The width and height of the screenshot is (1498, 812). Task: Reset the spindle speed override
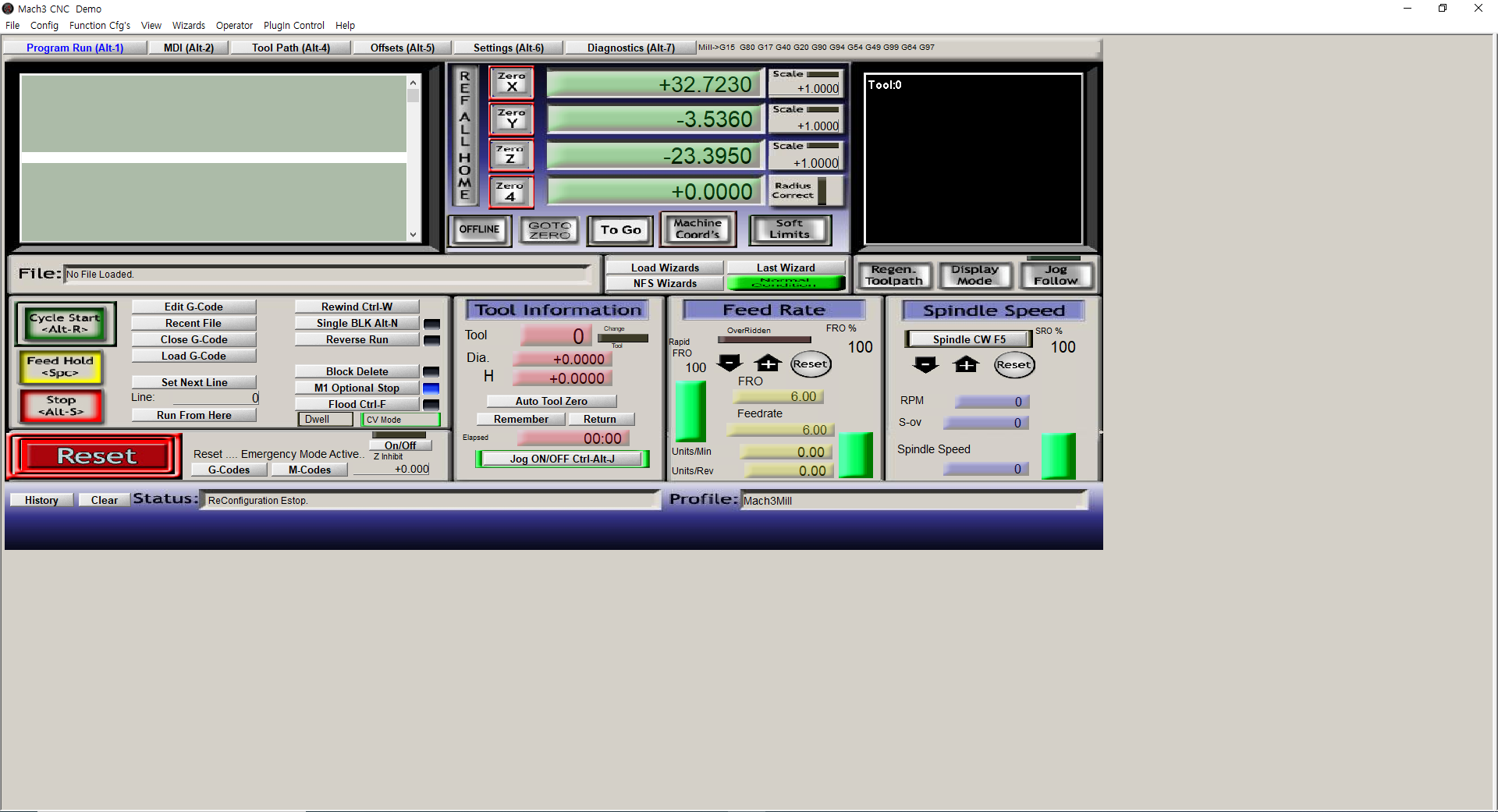[1014, 364]
